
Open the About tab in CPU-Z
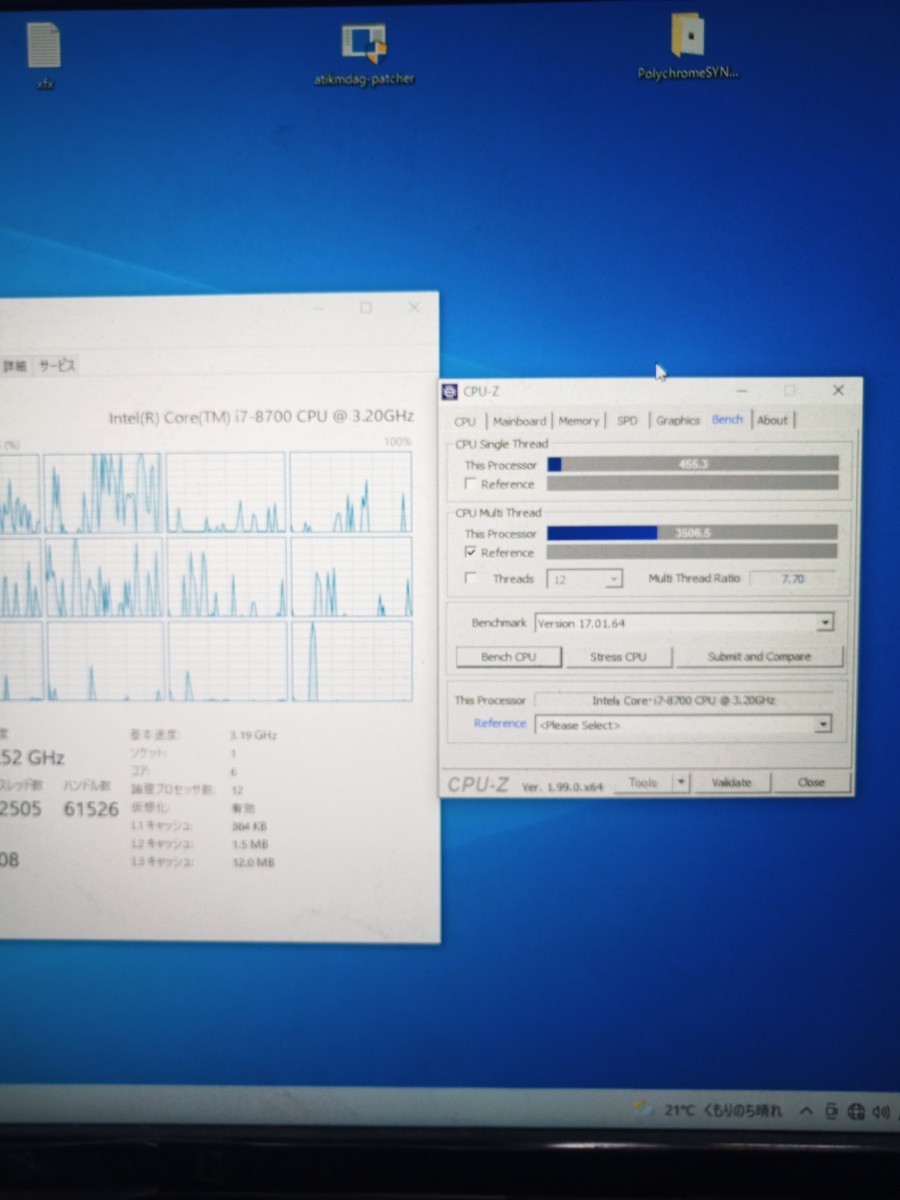click(772, 421)
